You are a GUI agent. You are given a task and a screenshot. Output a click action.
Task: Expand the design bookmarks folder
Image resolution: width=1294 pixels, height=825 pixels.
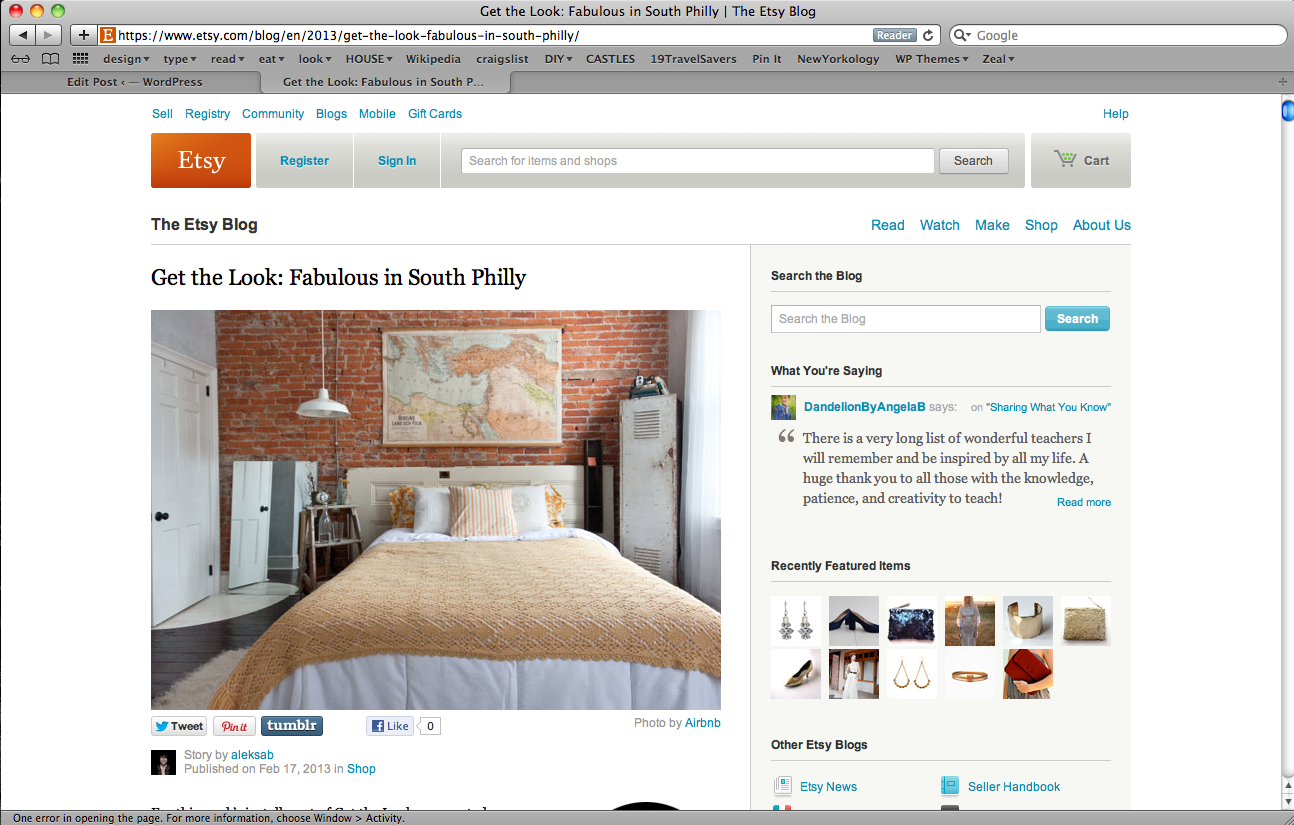coord(126,59)
